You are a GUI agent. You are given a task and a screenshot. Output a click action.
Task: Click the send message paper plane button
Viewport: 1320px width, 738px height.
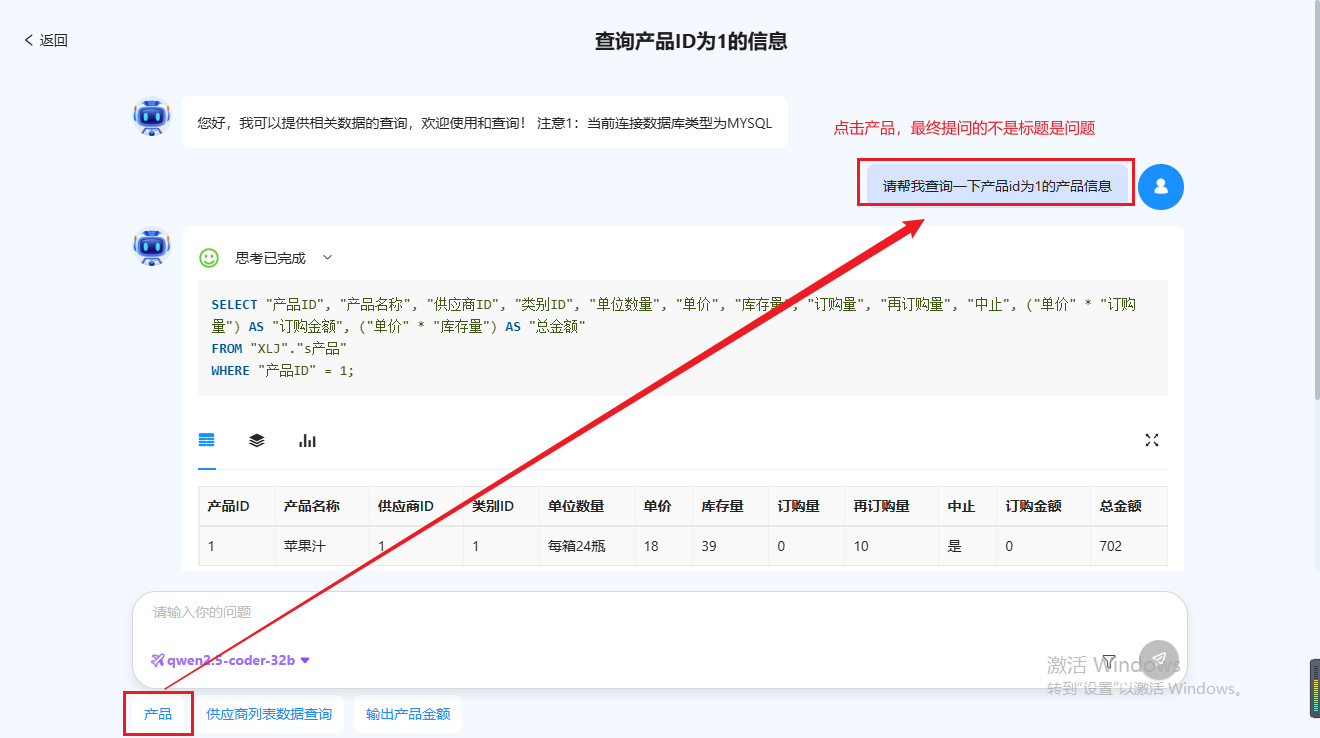[x=1159, y=660]
